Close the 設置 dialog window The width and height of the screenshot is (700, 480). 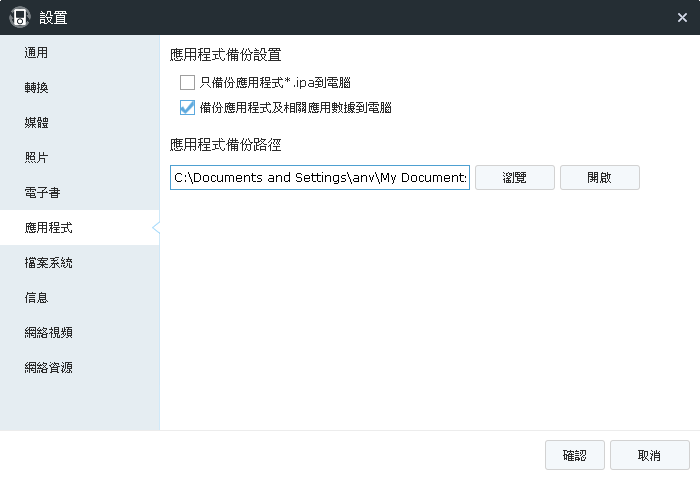coord(682,17)
